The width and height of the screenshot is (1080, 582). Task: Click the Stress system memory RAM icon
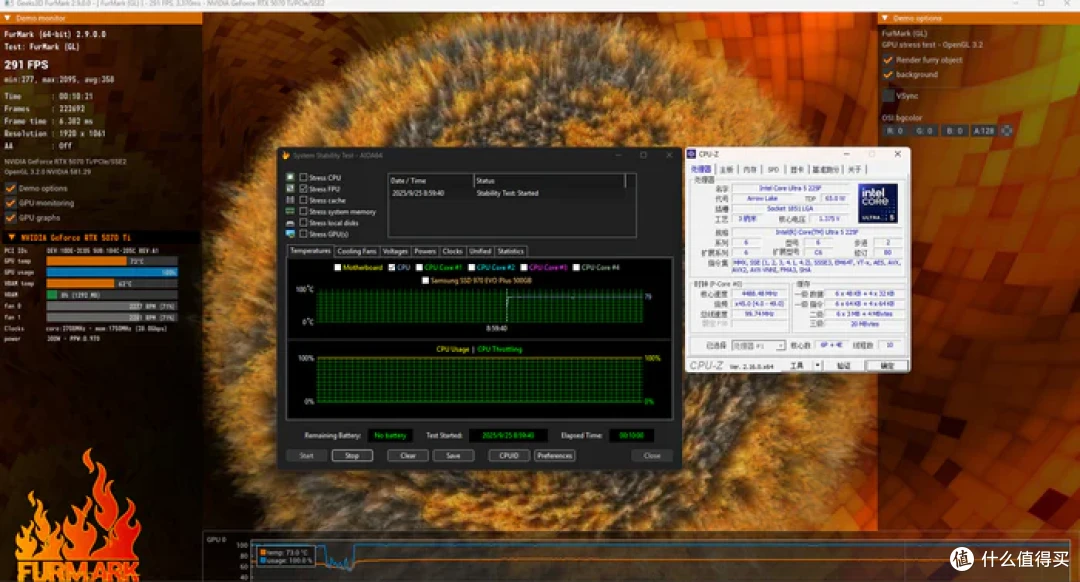pos(290,211)
